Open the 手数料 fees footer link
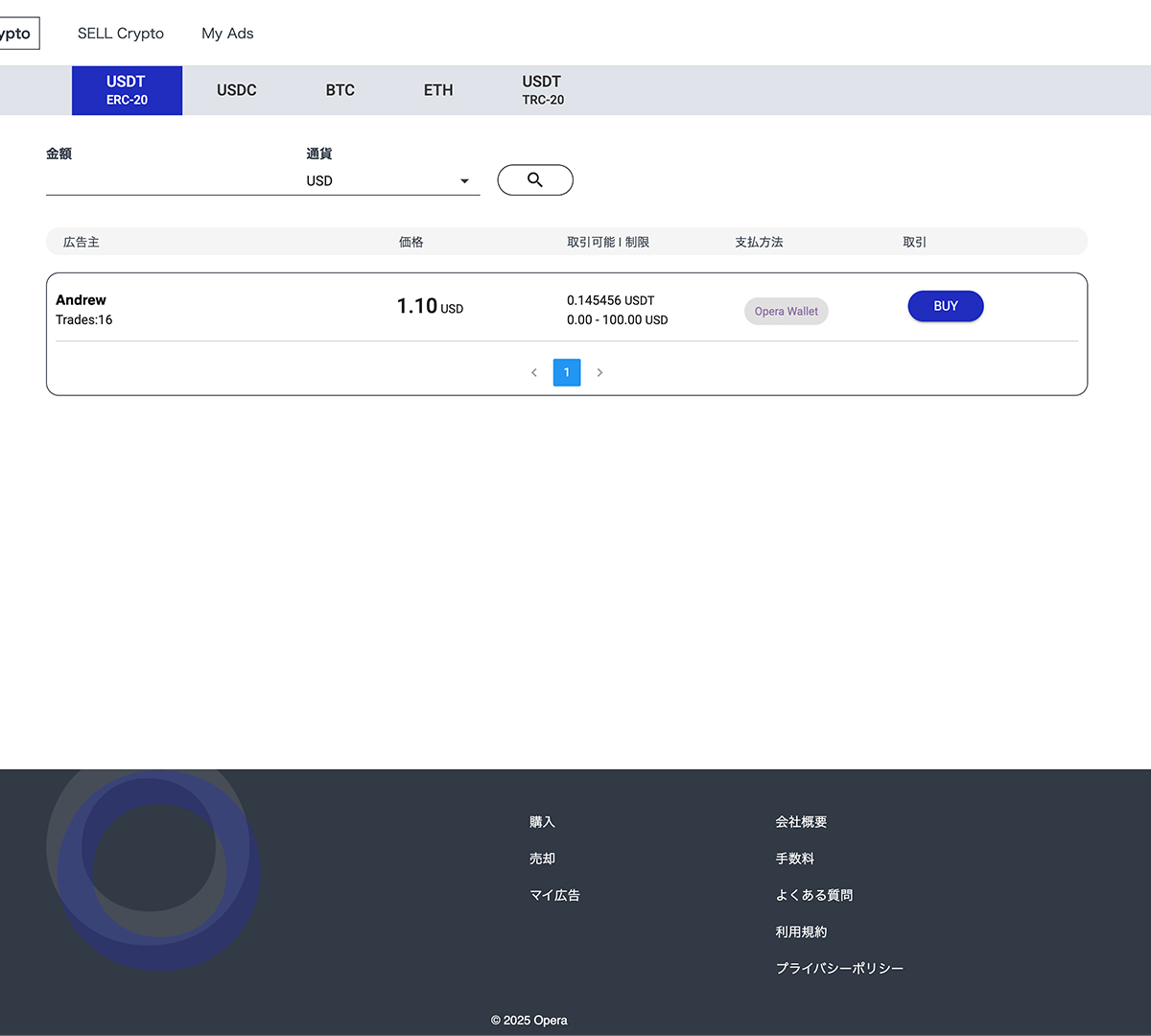 (x=794, y=859)
